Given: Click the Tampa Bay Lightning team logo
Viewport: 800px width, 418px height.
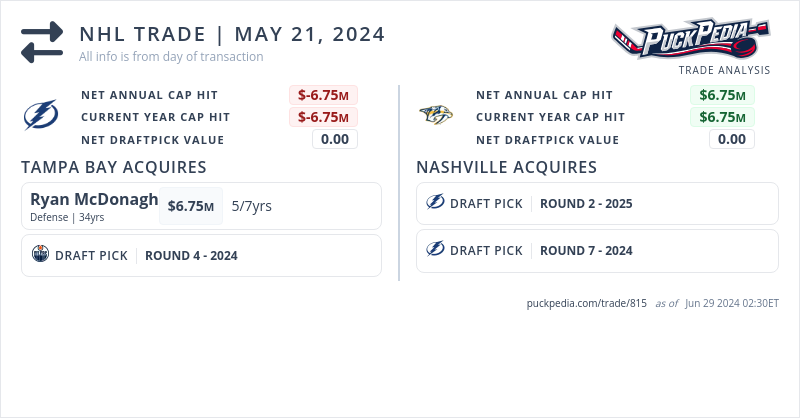Looking at the screenshot, I should [41, 117].
